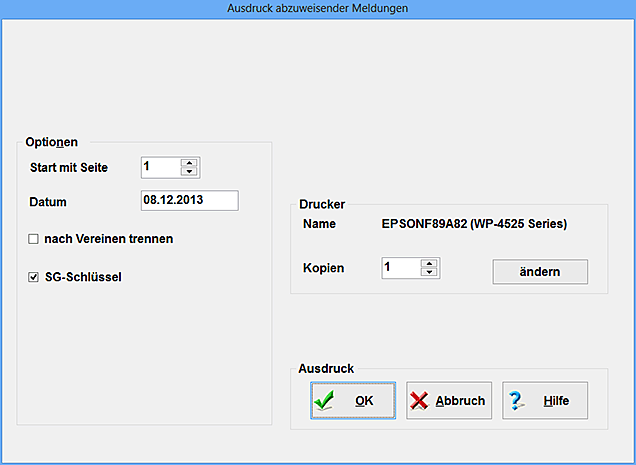This screenshot has width=636, height=465.
Task: Click the green checkmark icon on OK
Action: coord(324,401)
